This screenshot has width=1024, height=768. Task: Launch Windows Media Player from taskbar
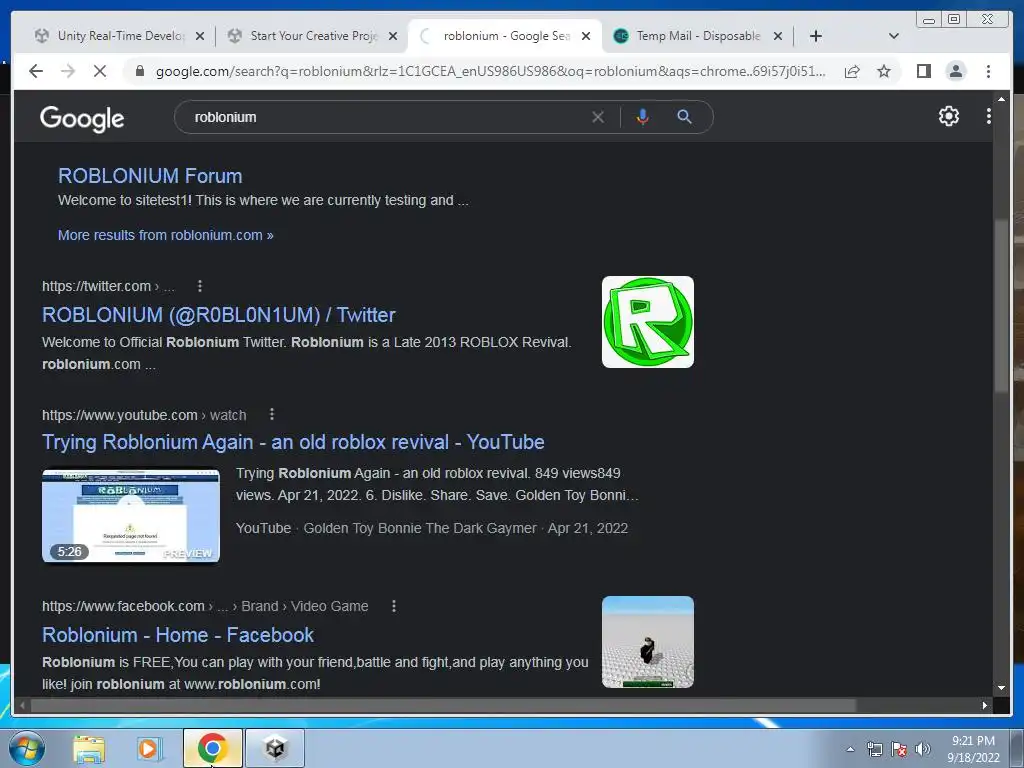[149, 748]
